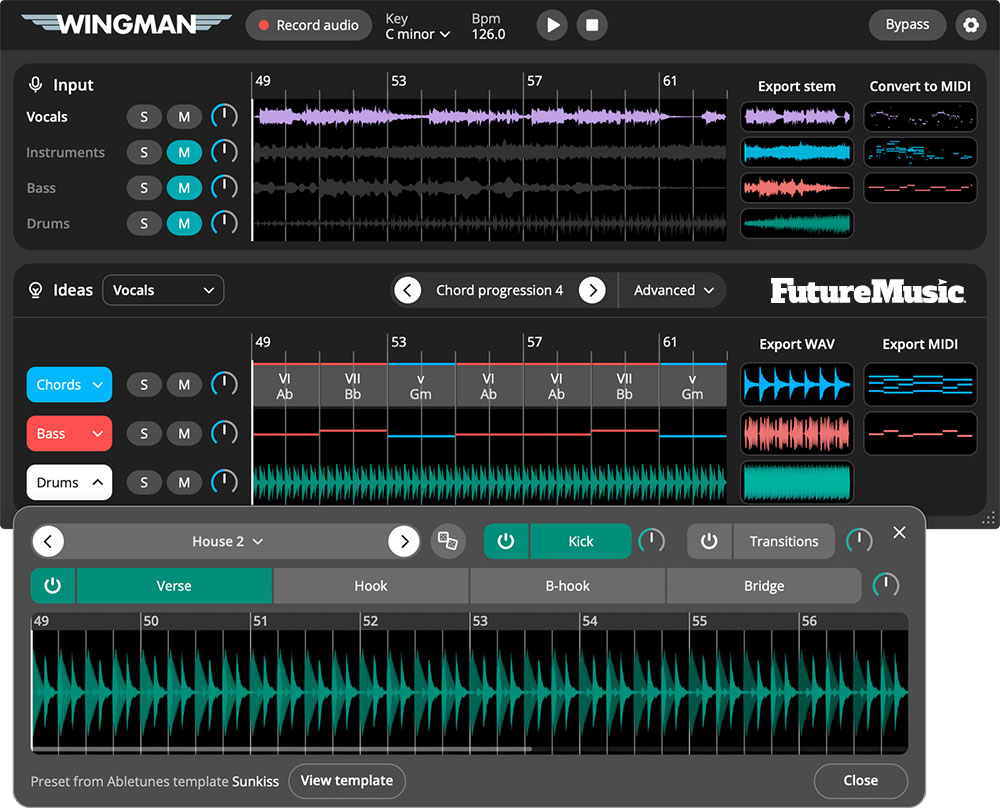This screenshot has width=1000, height=808.
Task: Mute the ideas Bass track
Action: (x=184, y=434)
